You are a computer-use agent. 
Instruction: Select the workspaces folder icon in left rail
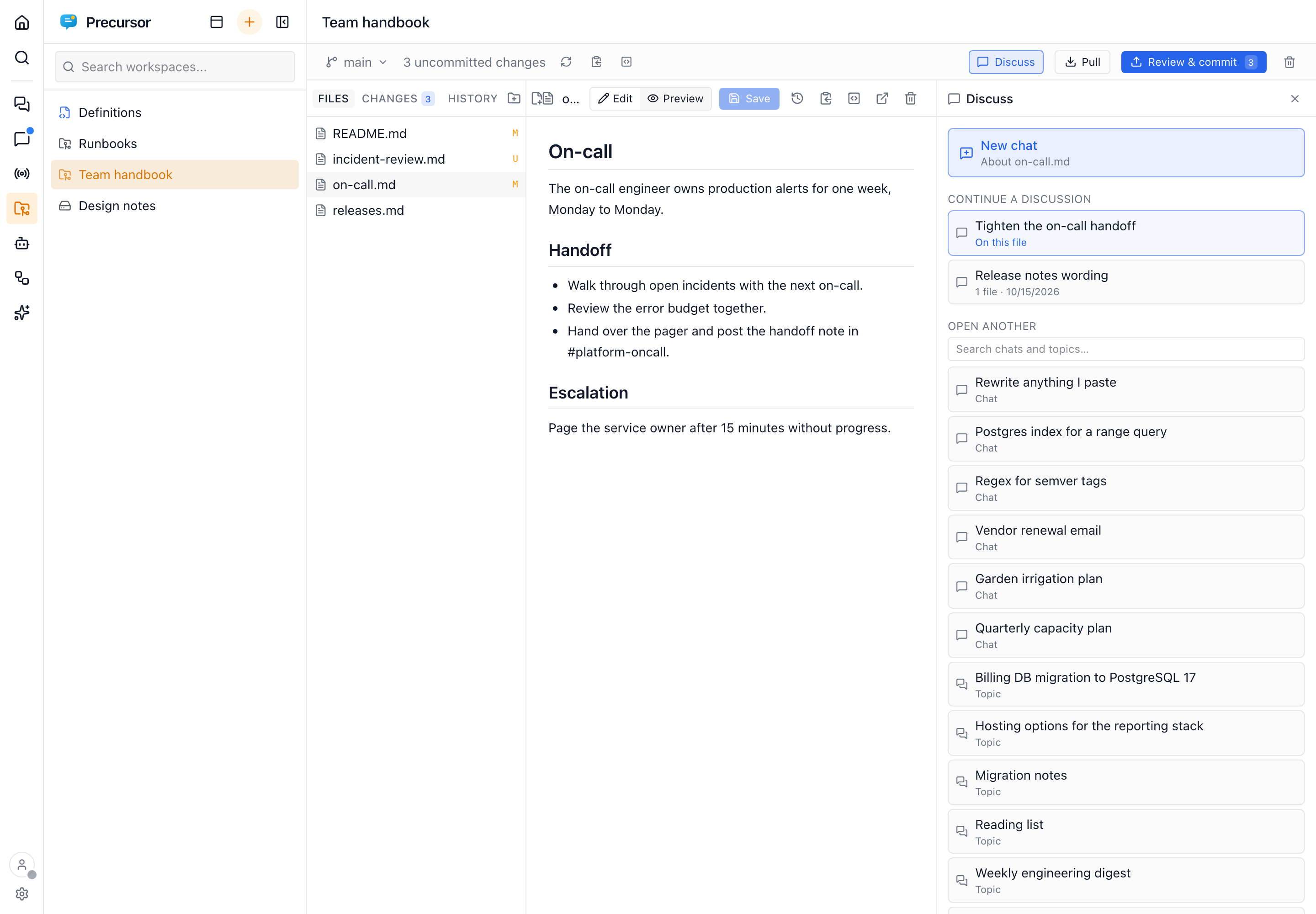pyautogui.click(x=22, y=208)
